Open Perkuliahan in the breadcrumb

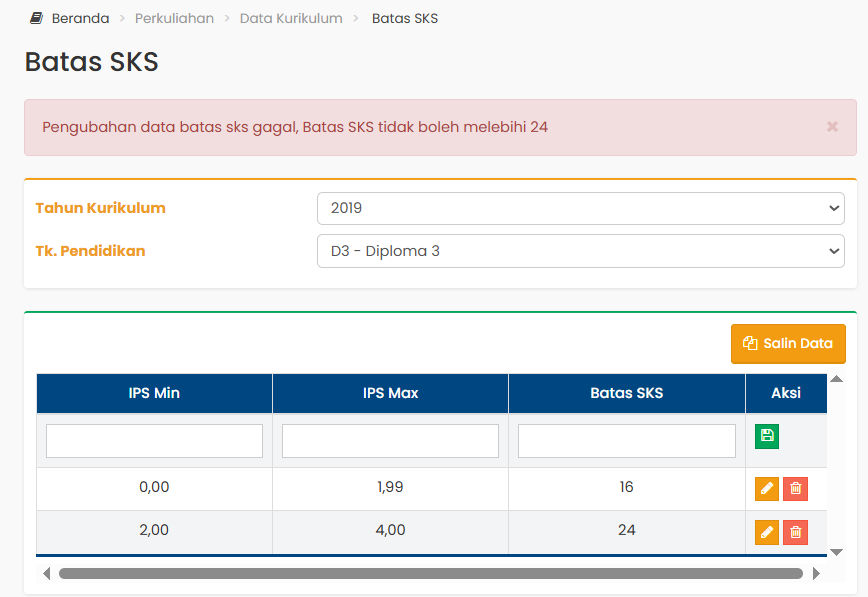coord(174,18)
